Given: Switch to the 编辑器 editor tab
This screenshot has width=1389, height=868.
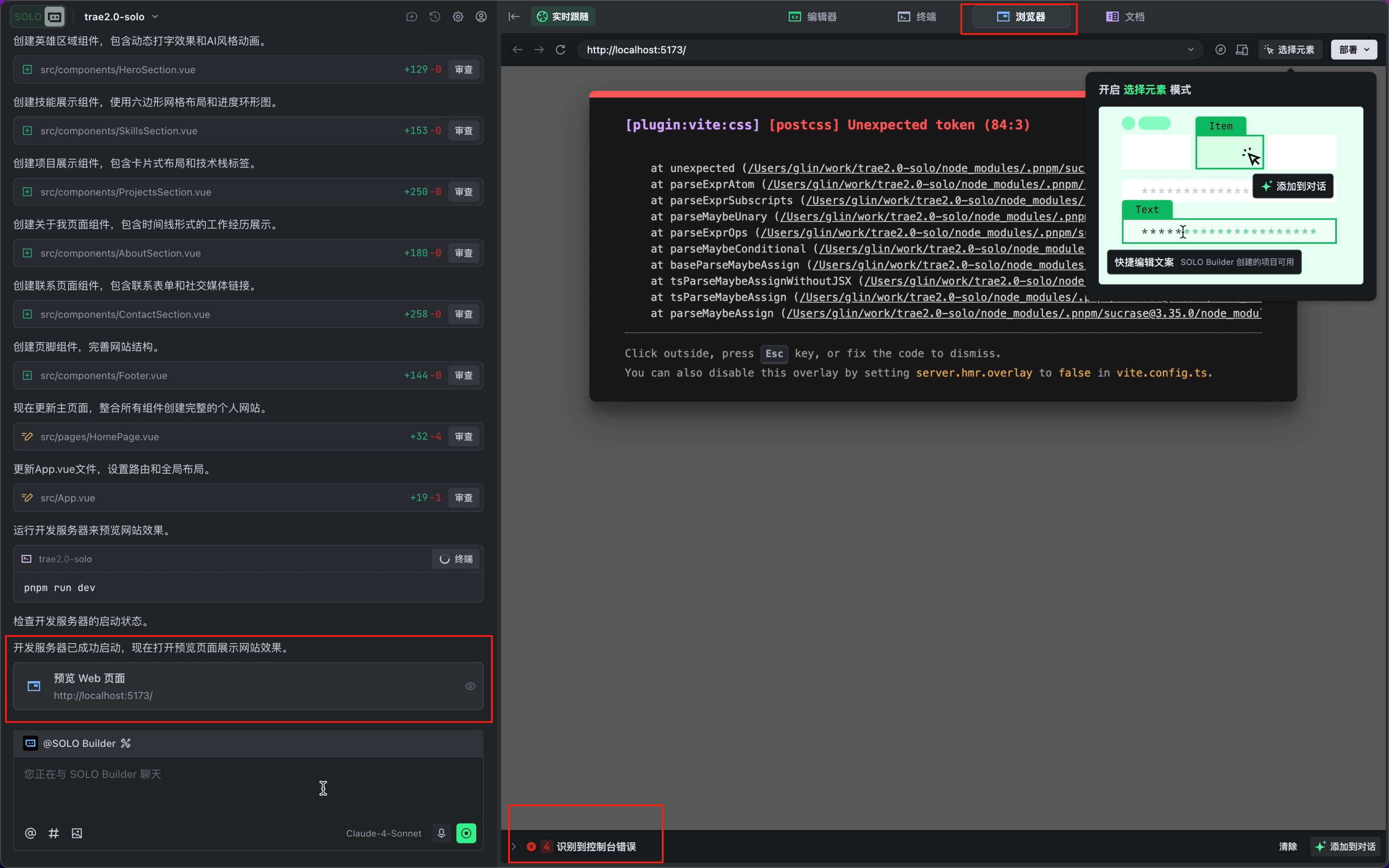Looking at the screenshot, I should [812, 17].
